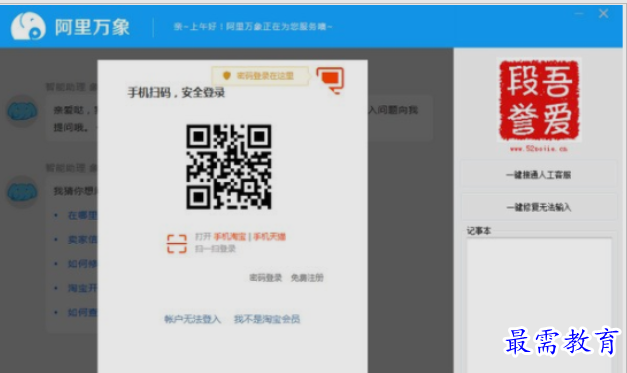The height and width of the screenshot is (373, 627).
Task: Click the 一键接通人工客服 button
Action: [x=539, y=175]
